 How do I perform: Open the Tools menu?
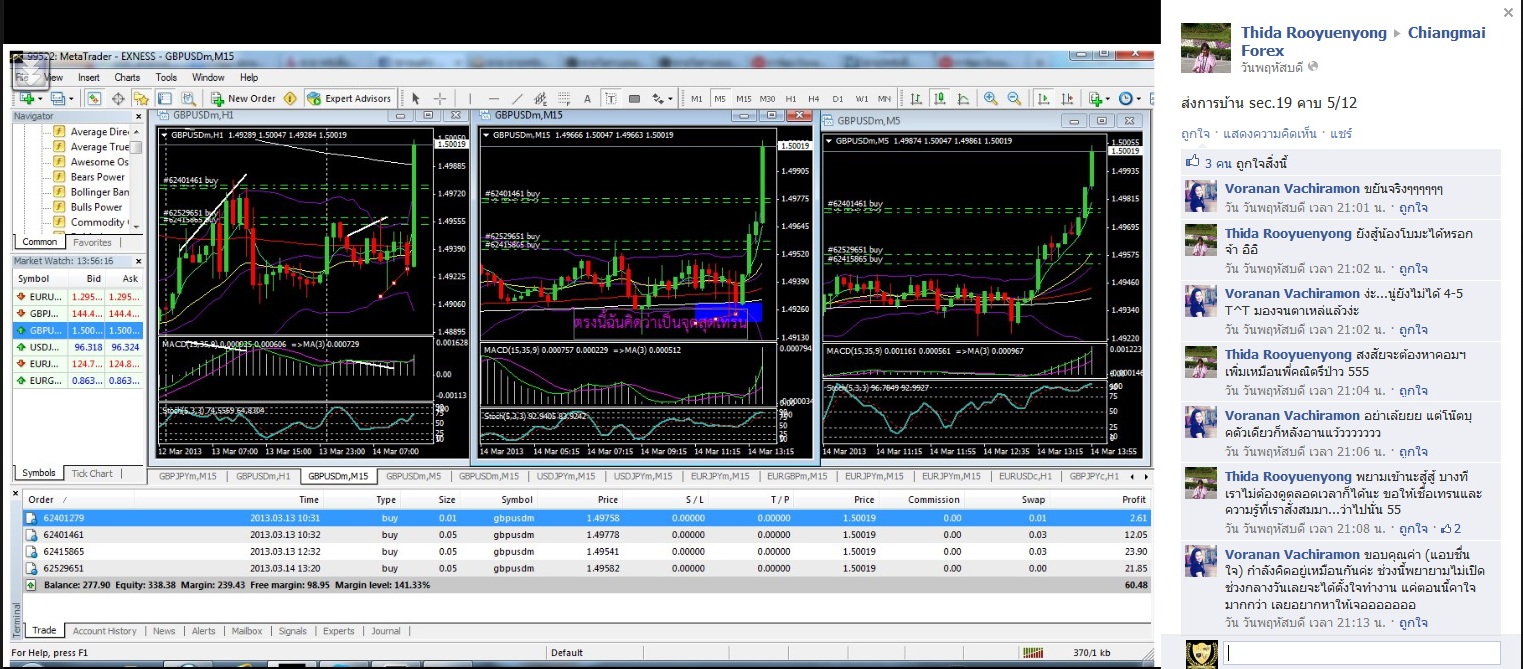(x=166, y=77)
